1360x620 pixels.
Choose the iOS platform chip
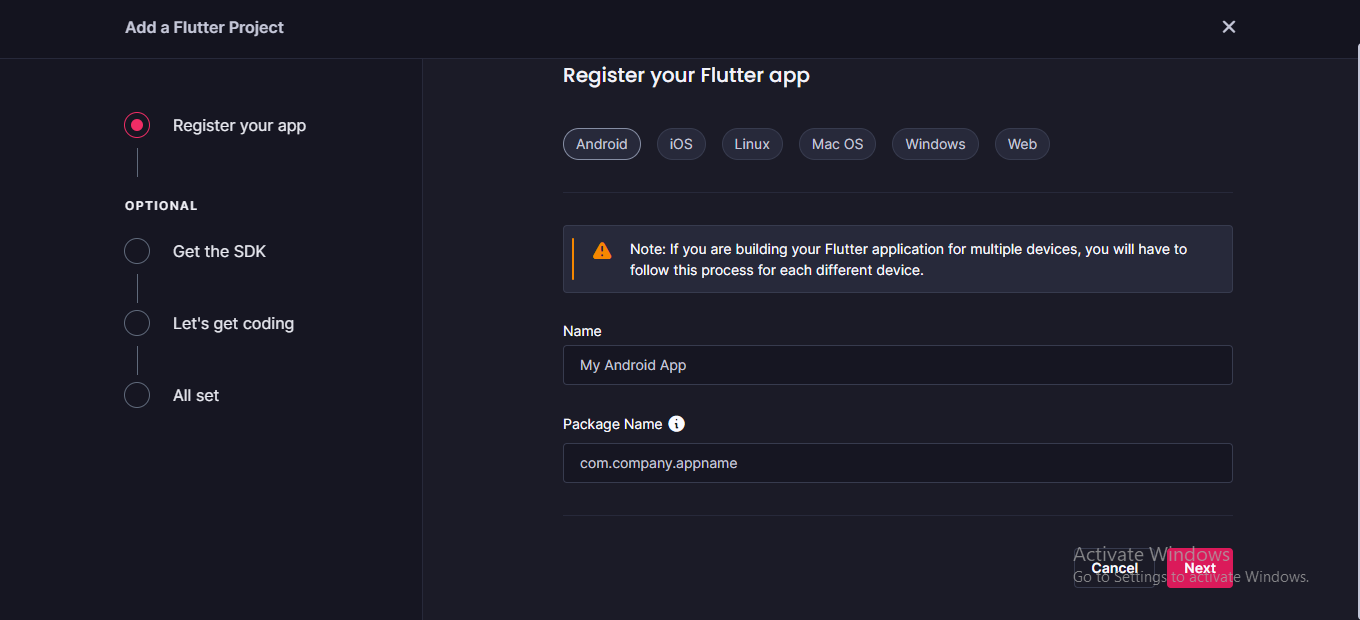[x=681, y=144]
